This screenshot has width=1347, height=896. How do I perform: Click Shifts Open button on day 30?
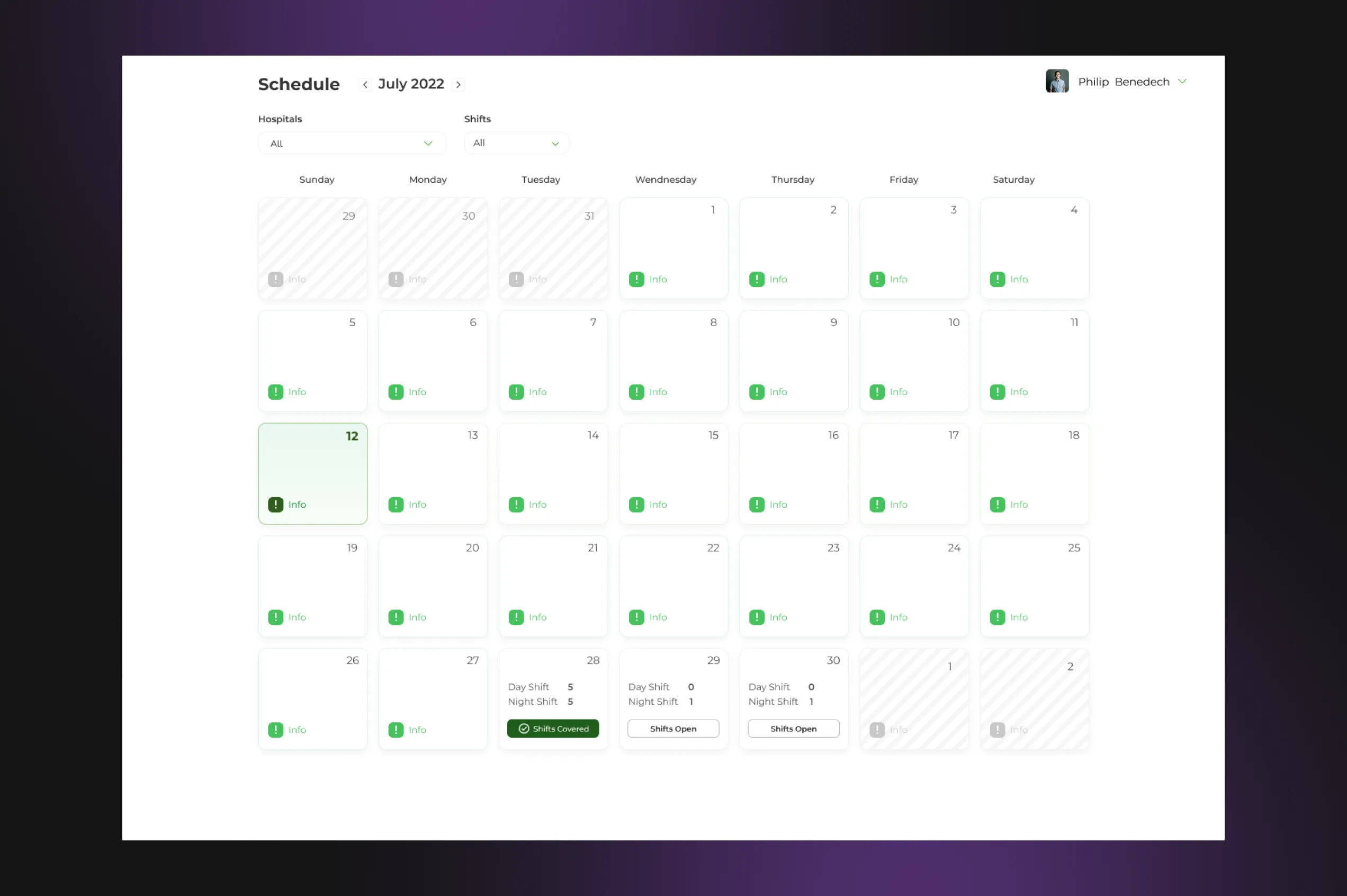pyautogui.click(x=794, y=729)
